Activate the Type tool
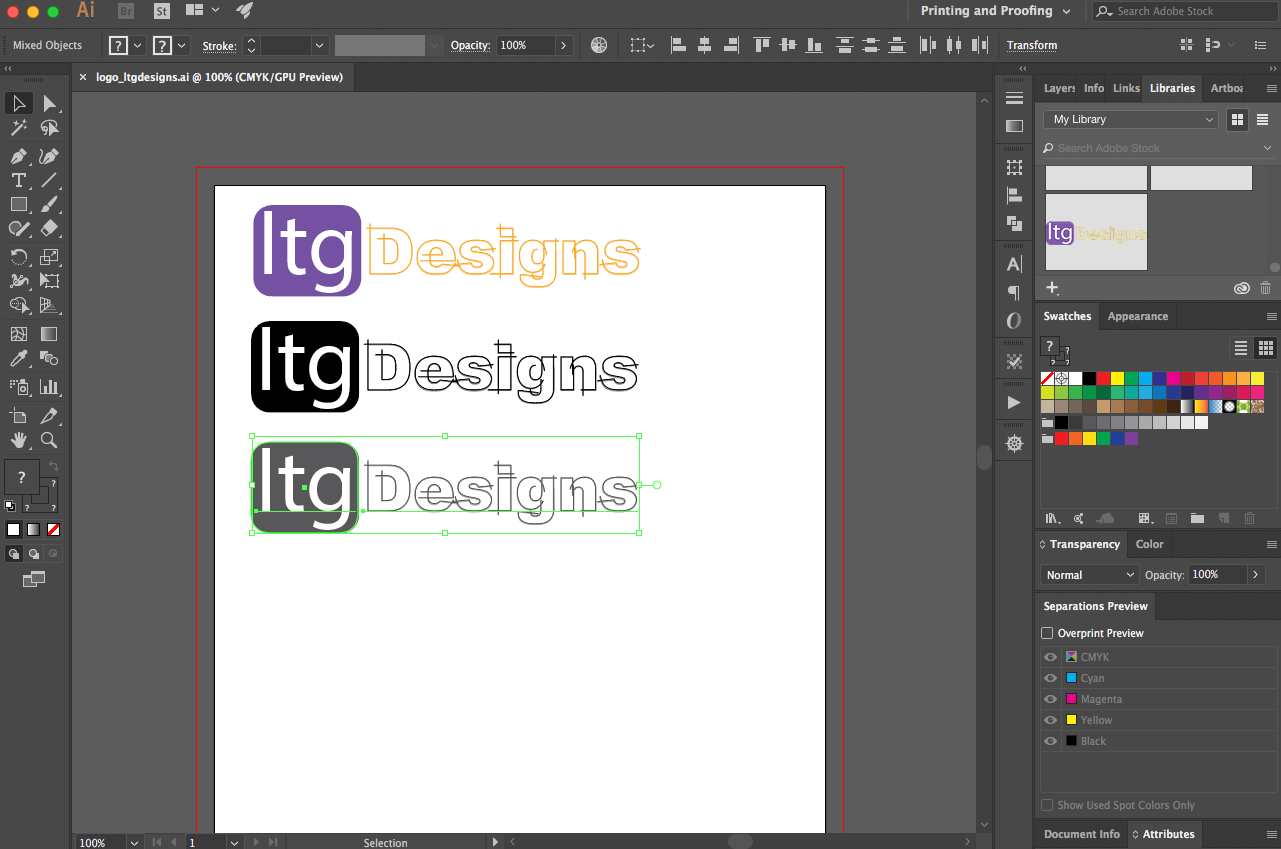This screenshot has width=1281, height=849. coord(18,180)
